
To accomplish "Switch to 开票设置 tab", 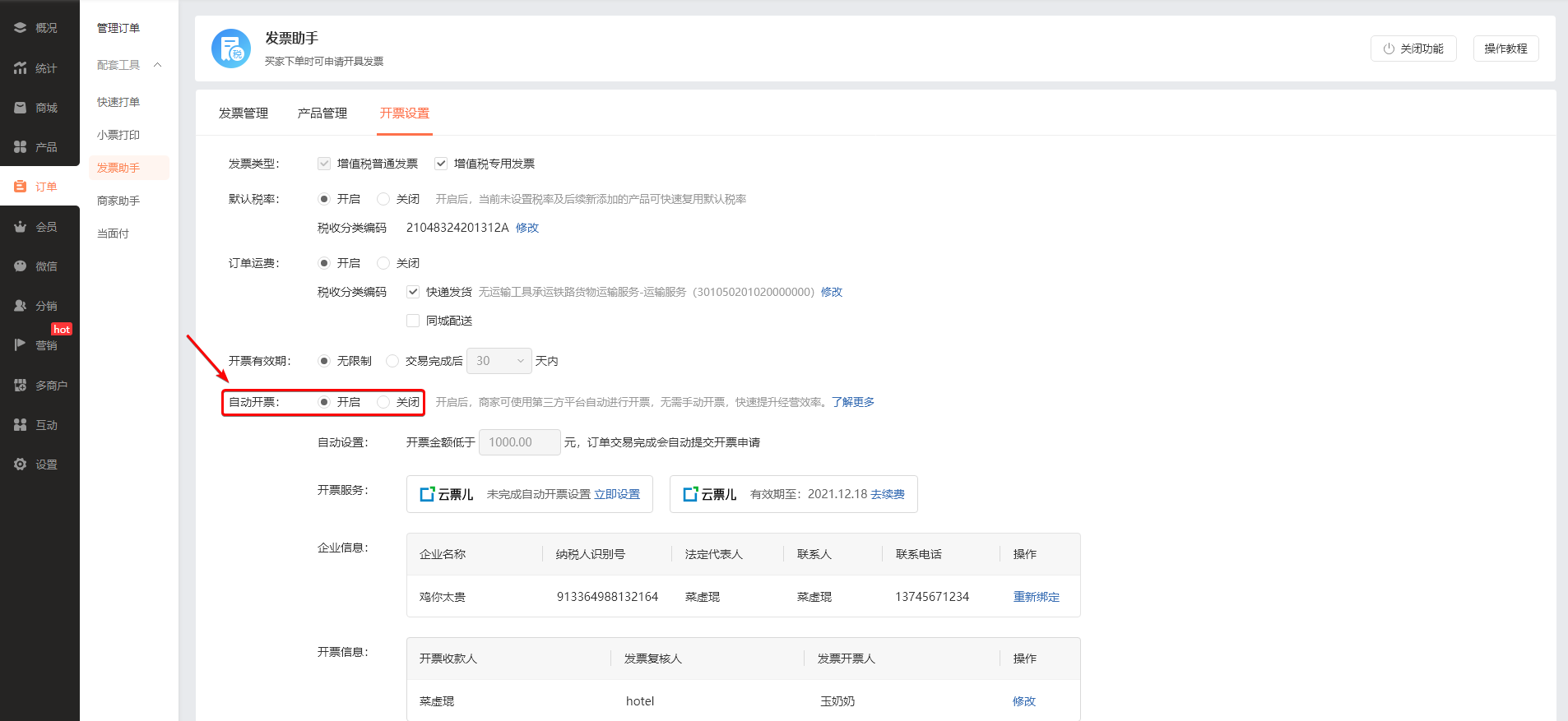I will [405, 113].
